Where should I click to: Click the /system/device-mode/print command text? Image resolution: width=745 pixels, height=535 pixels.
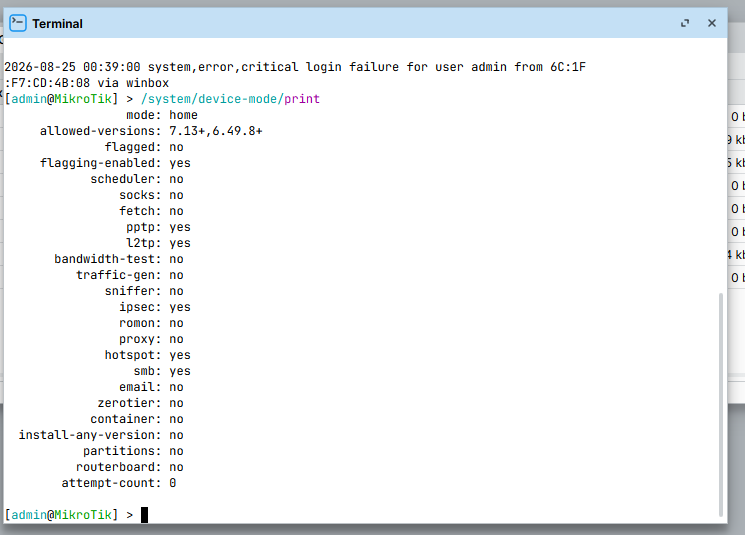pyautogui.click(x=230, y=99)
